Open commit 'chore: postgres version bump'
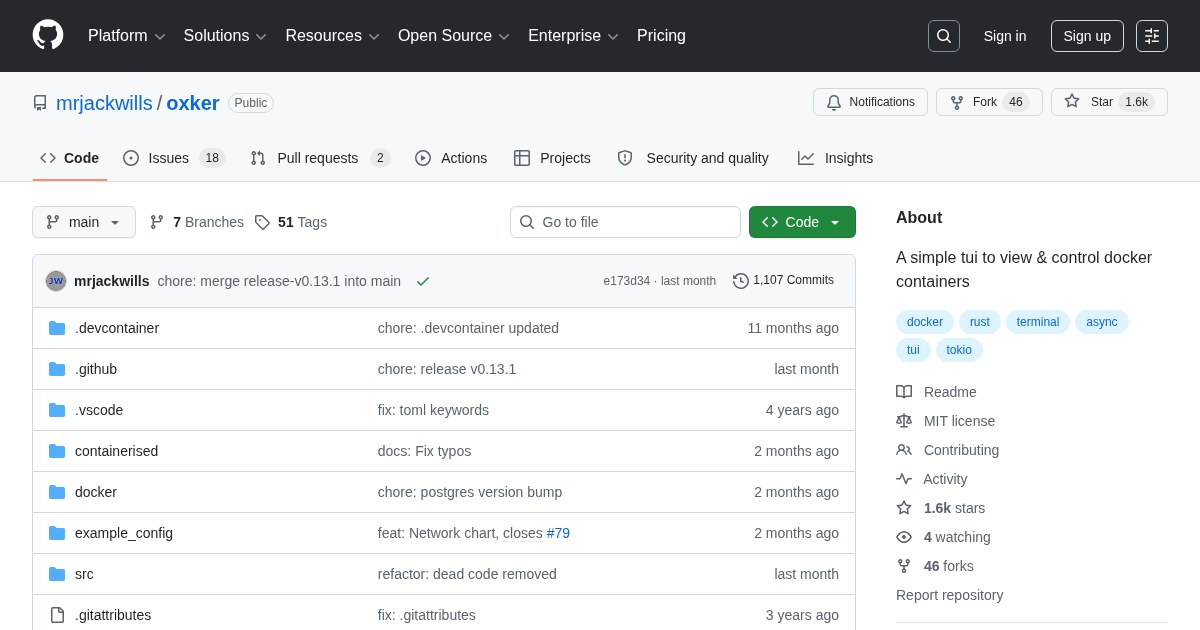1200x630 pixels. pos(470,492)
